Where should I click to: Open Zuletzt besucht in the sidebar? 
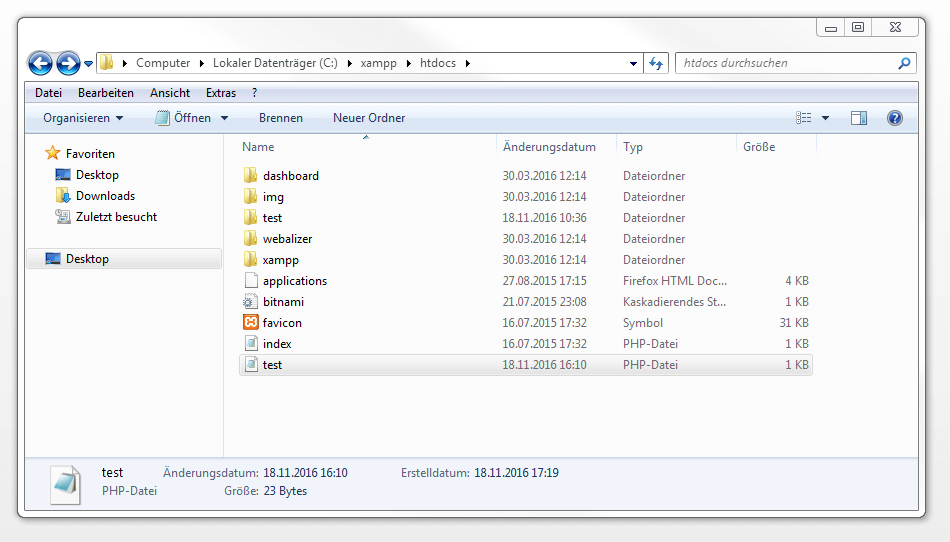116,217
